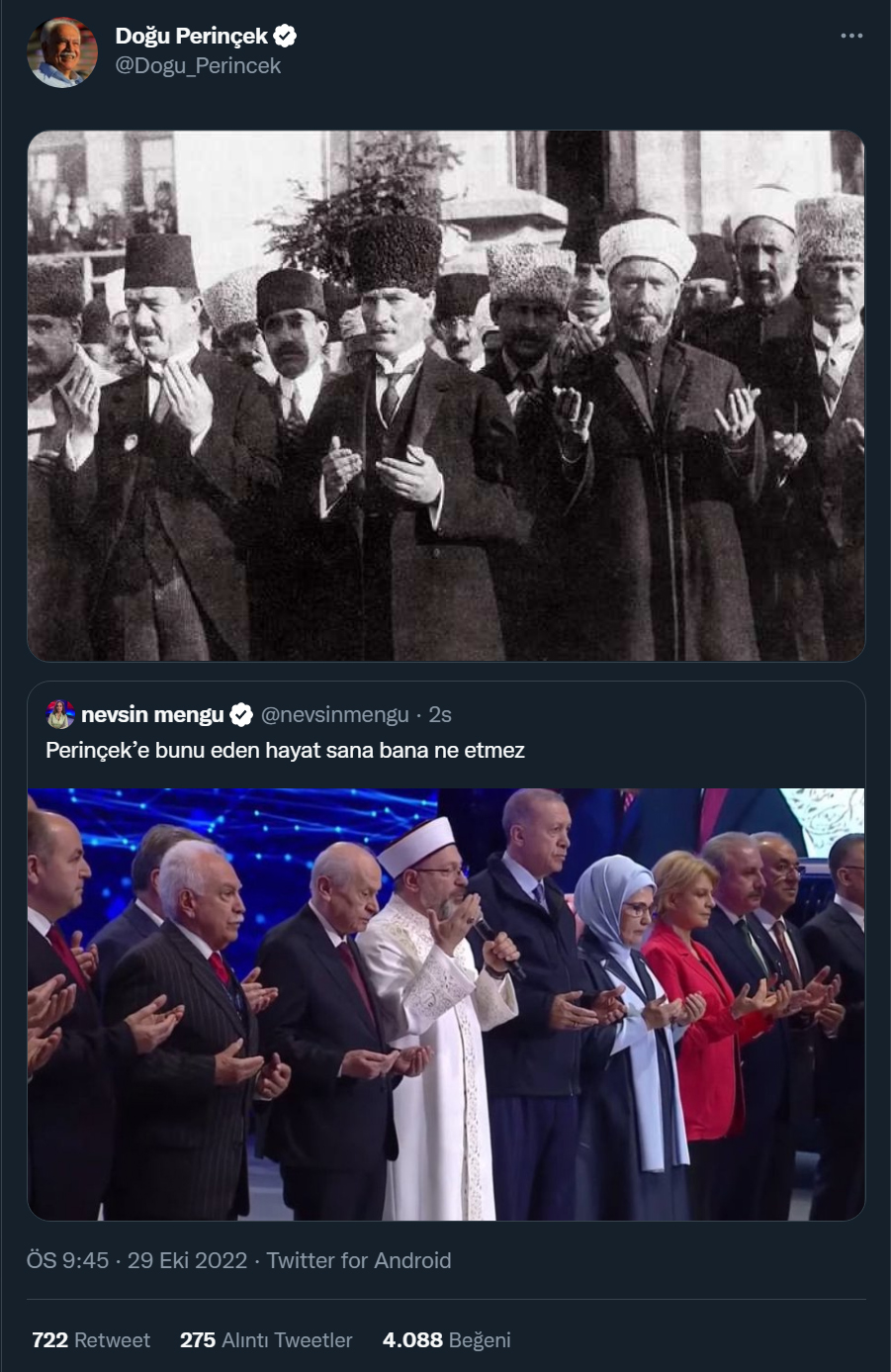This screenshot has width=891, height=1372.
Task: Click nevsin mengu's small profile avatar
Action: coord(60,714)
